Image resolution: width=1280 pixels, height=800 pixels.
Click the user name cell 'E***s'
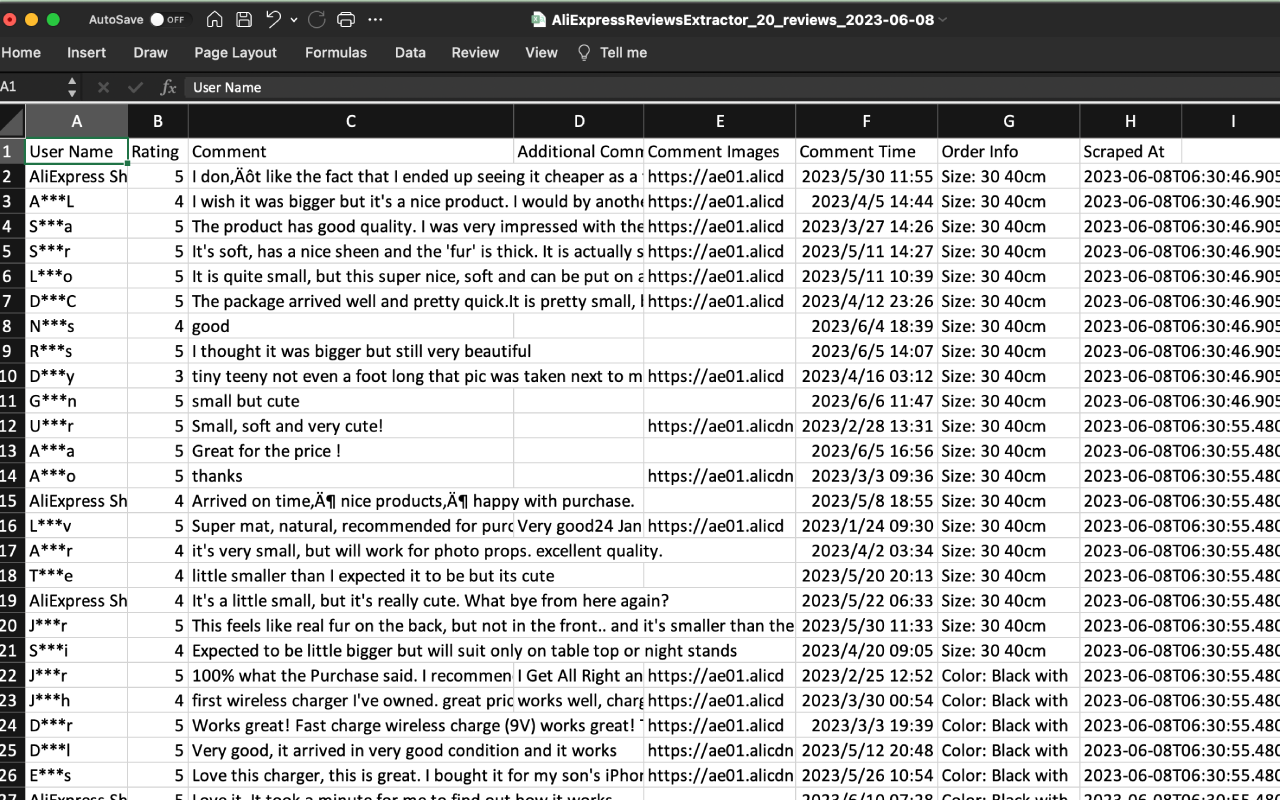pos(76,776)
